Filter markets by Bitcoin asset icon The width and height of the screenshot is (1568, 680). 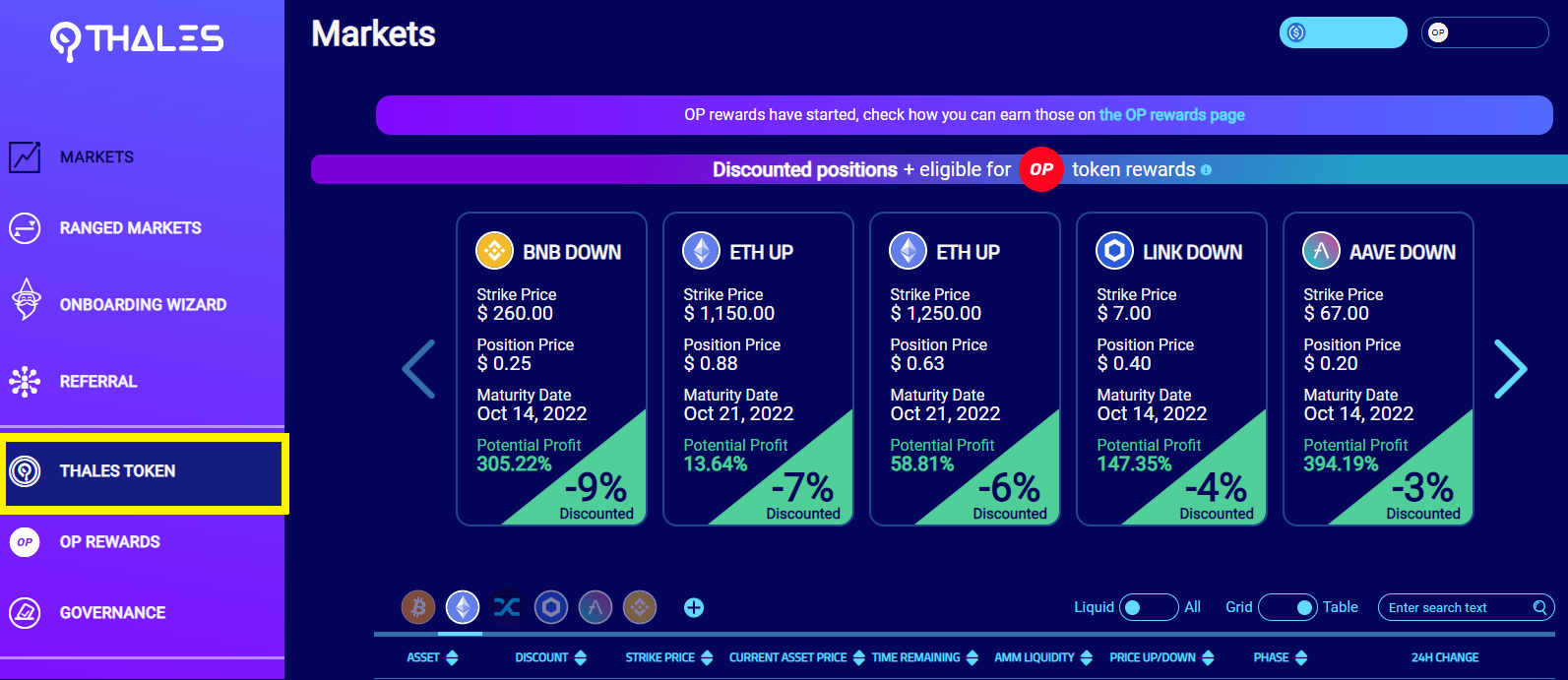(418, 607)
